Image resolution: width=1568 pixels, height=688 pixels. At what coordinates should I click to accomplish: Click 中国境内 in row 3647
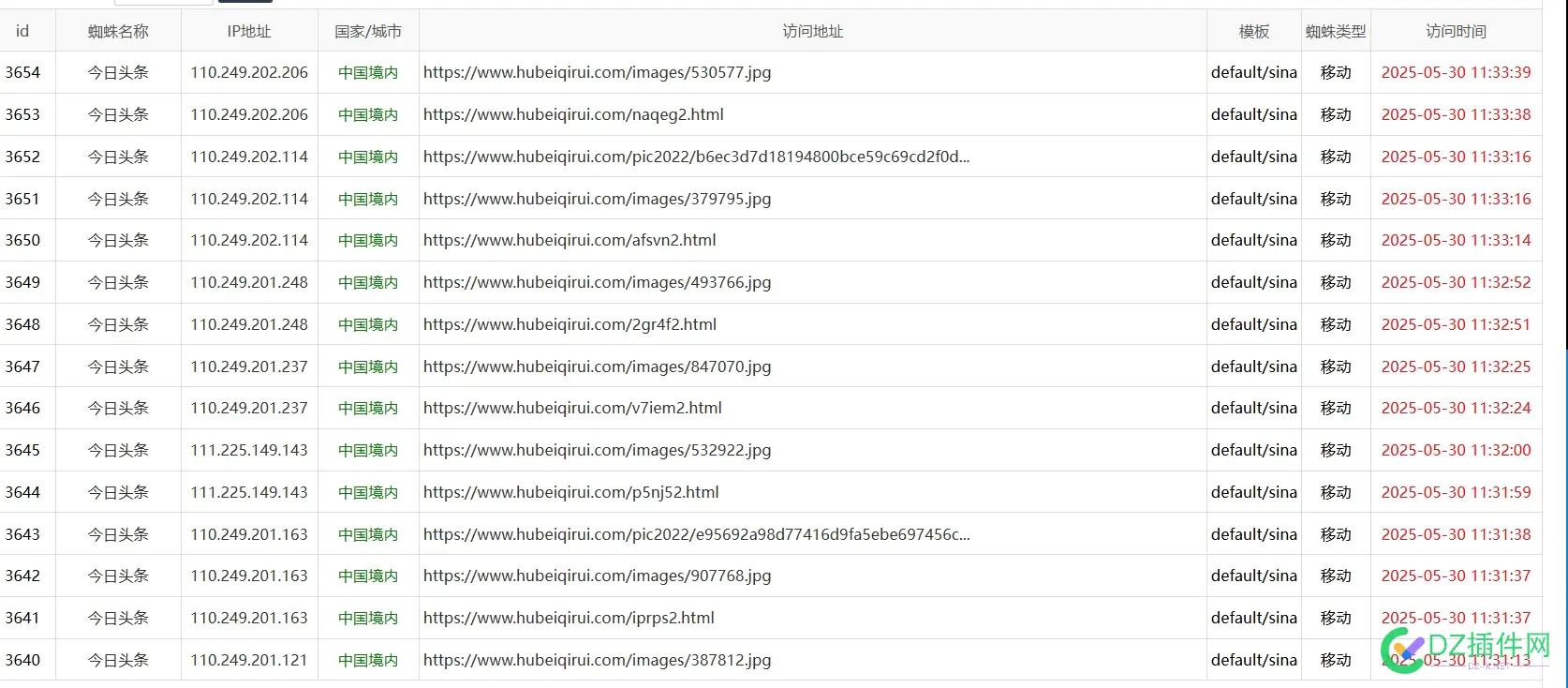pos(368,366)
